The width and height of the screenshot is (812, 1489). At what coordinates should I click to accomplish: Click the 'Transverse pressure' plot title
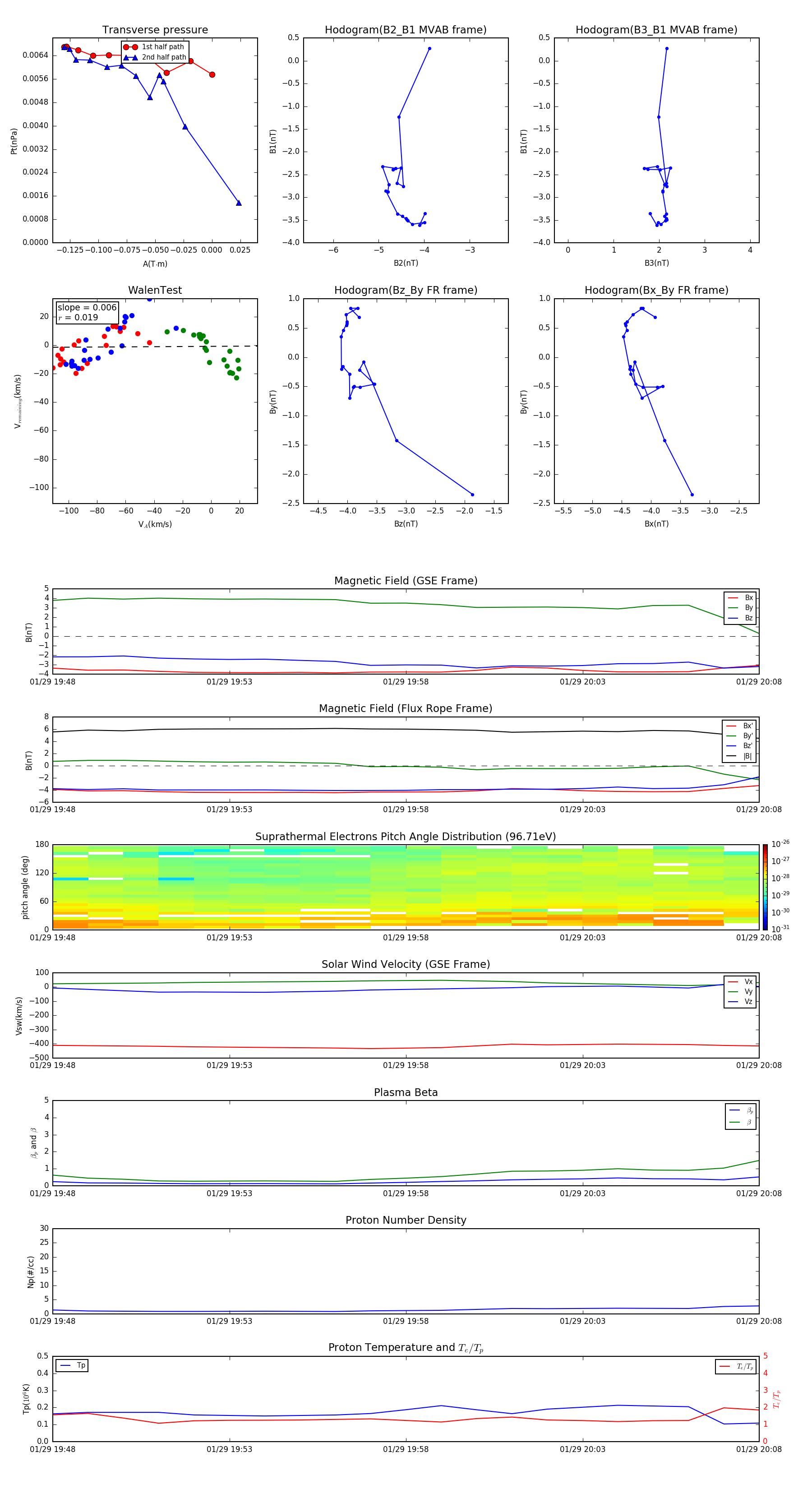pyautogui.click(x=155, y=30)
